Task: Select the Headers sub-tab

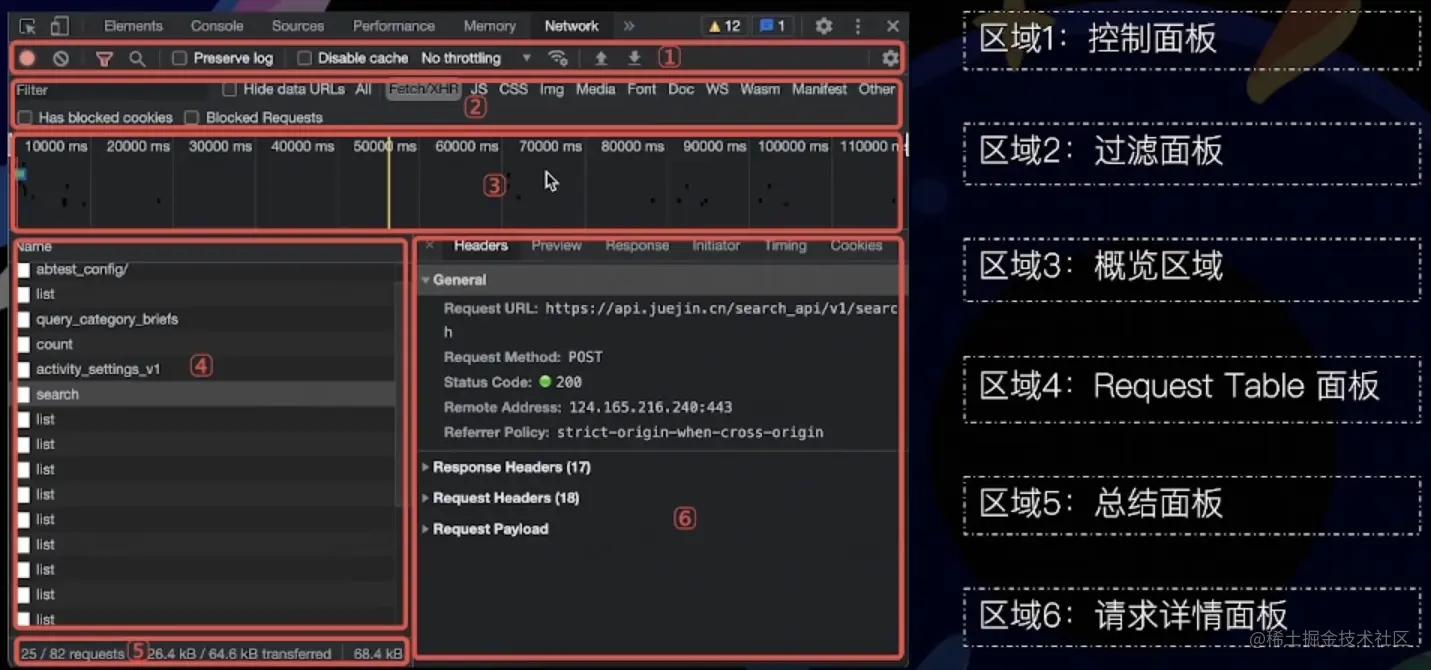Action: 481,245
